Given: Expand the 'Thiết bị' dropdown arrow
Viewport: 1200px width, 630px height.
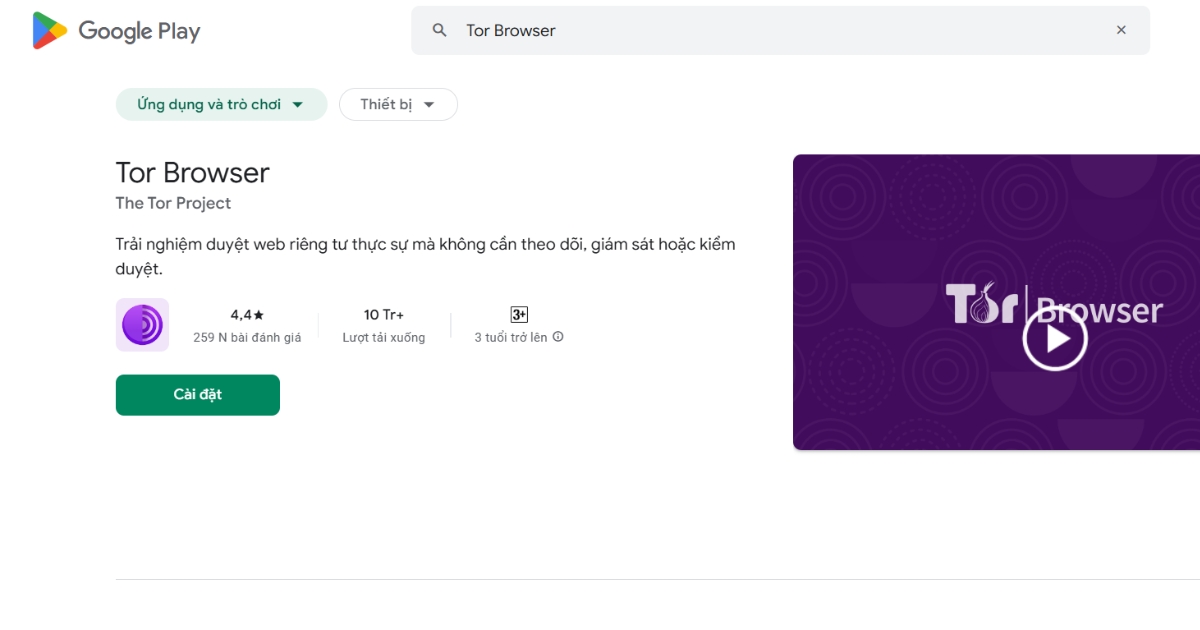Looking at the screenshot, I should click(429, 105).
